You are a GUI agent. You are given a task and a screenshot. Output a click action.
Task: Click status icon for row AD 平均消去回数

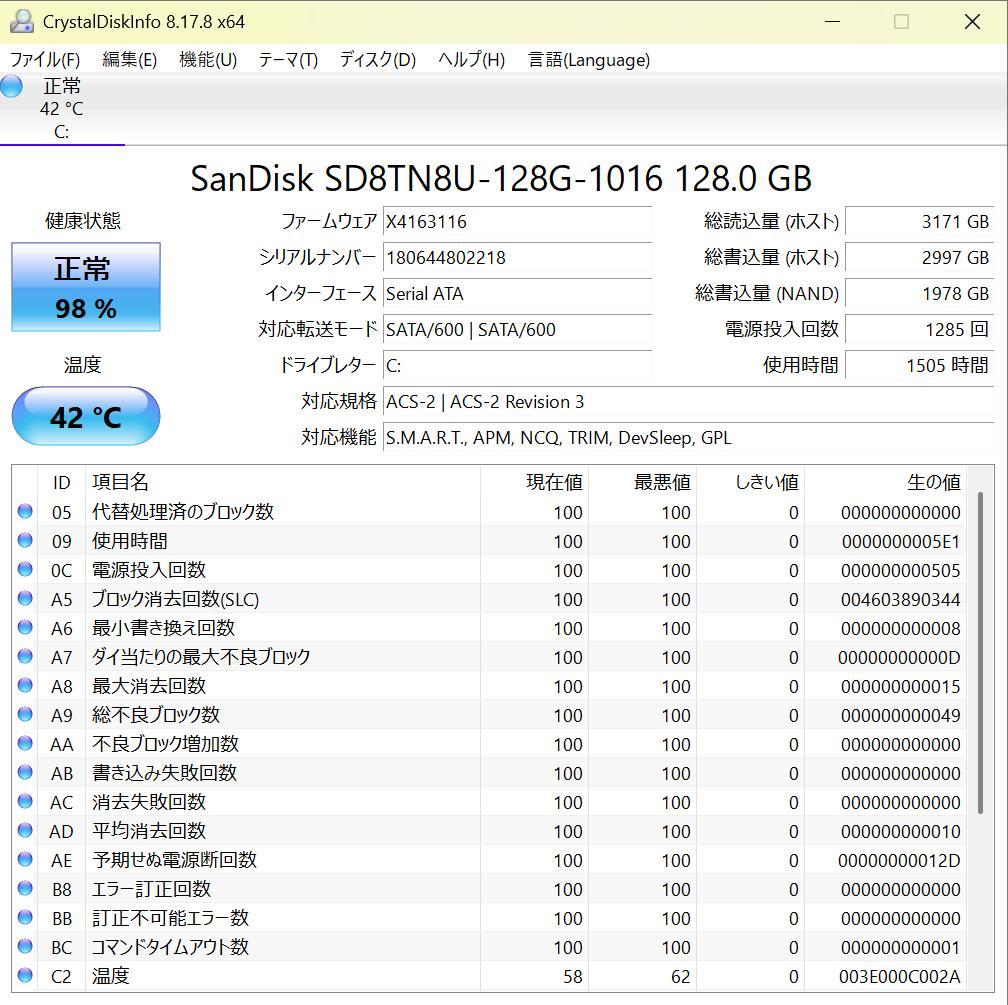point(25,830)
